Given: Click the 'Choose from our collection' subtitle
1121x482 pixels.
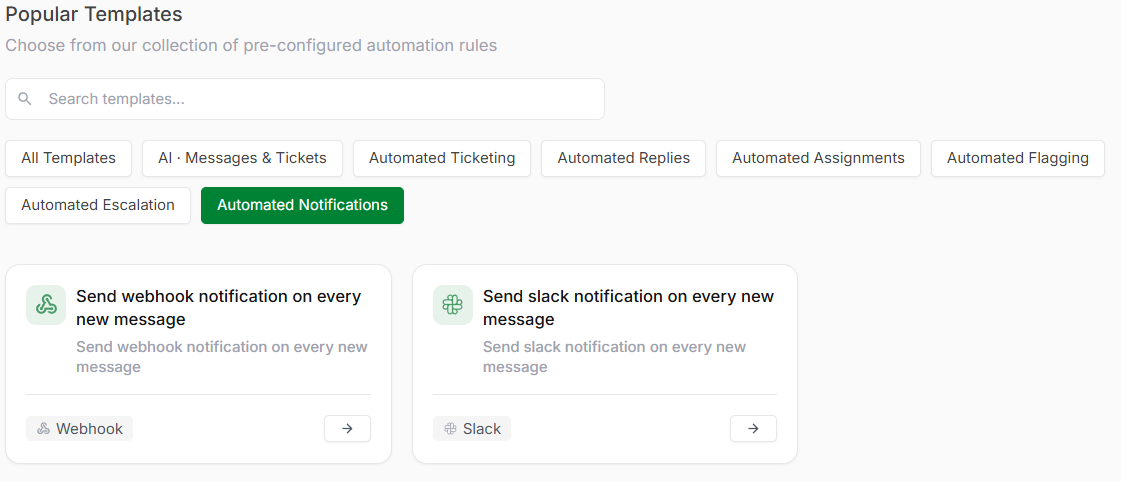Looking at the screenshot, I should (x=251, y=46).
